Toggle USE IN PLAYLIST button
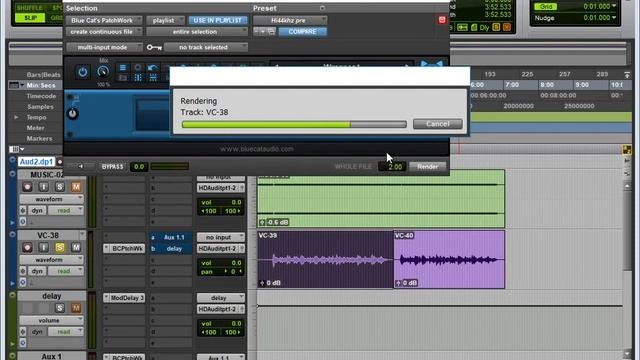This screenshot has width=640, height=360. [x=218, y=20]
